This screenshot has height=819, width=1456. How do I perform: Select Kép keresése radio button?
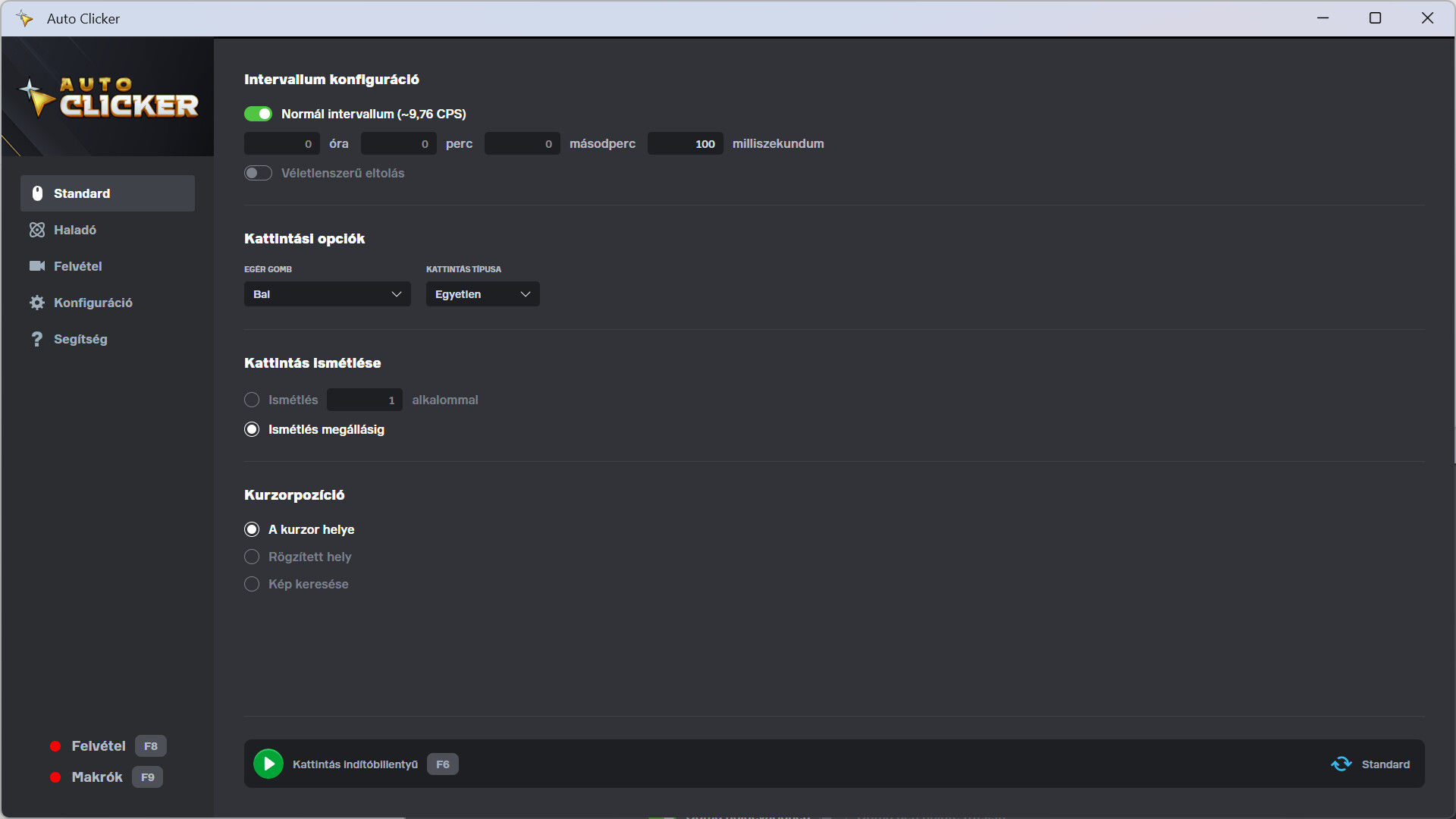coord(252,584)
